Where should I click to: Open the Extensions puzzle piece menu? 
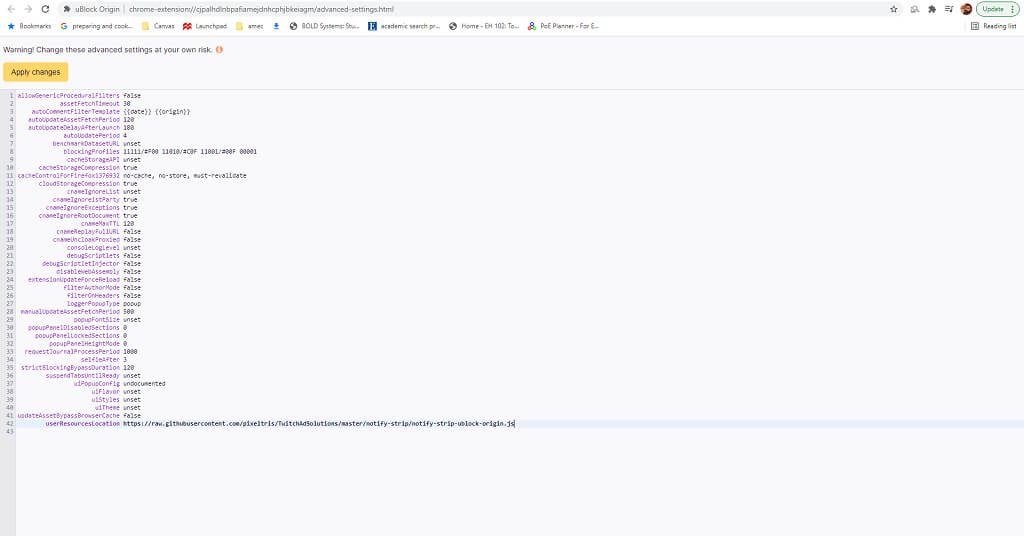click(x=932, y=9)
